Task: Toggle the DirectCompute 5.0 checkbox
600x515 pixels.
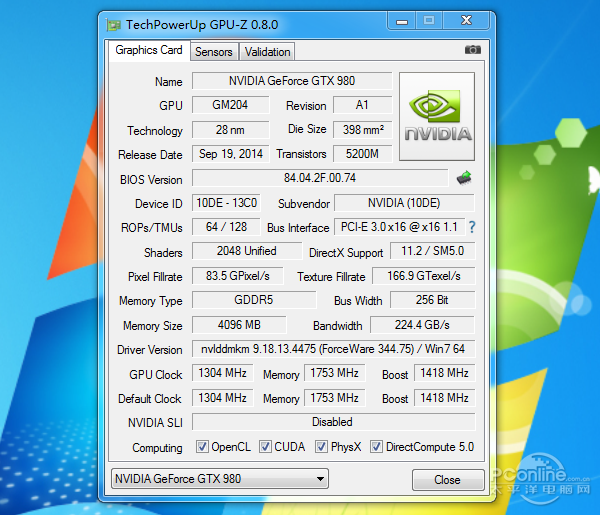Action: point(376,447)
